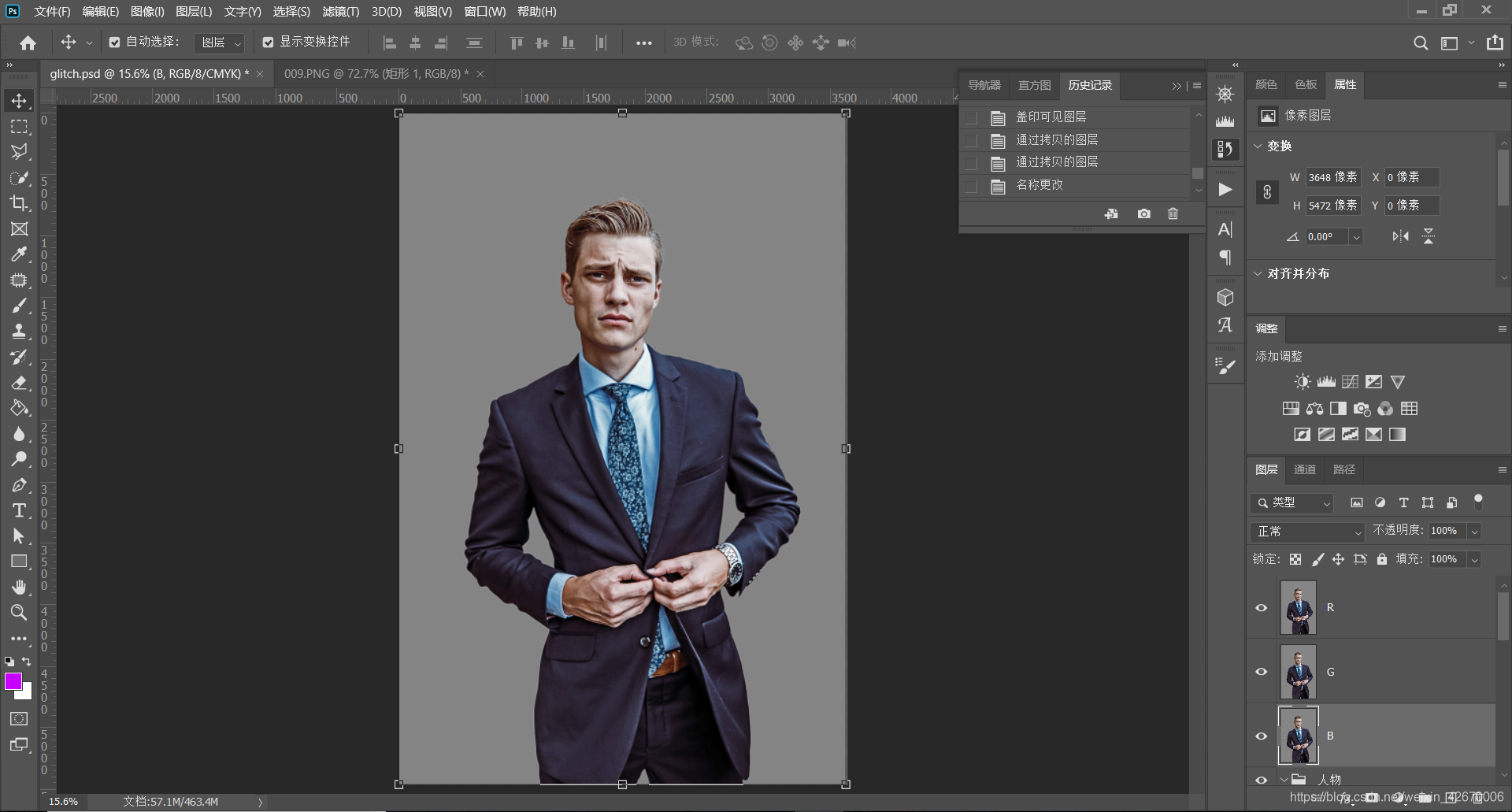
Task: Switch to the 通道 channels tab
Action: click(1304, 469)
